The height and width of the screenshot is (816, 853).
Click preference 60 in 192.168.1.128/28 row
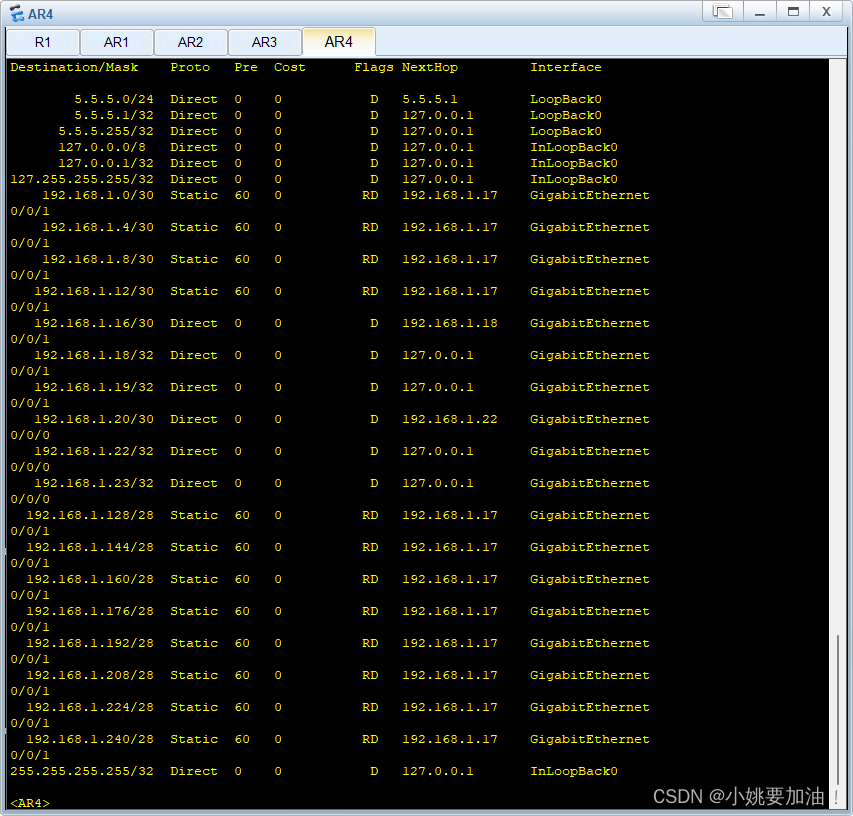pyautogui.click(x=242, y=515)
